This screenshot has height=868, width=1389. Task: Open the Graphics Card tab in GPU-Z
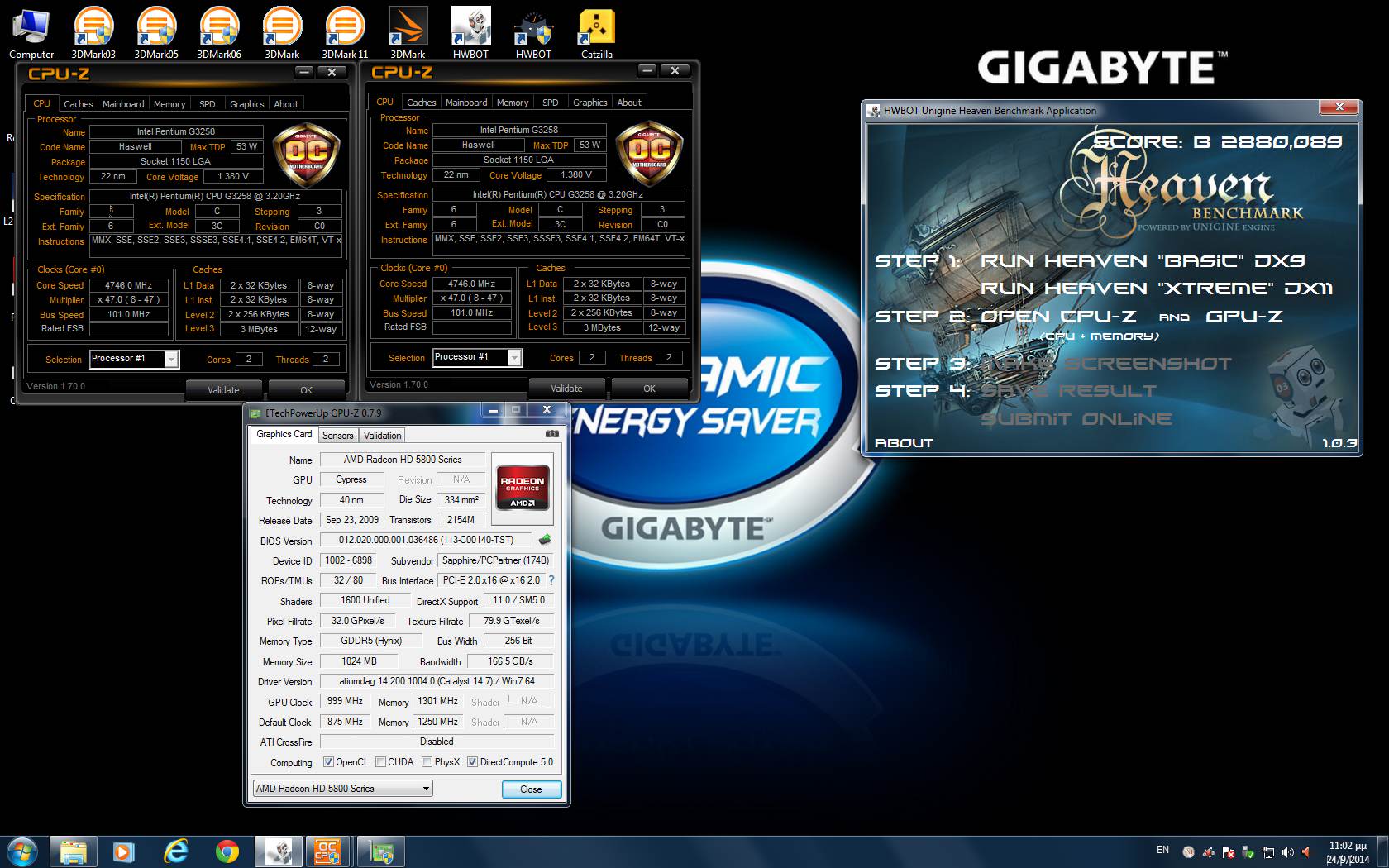click(284, 435)
